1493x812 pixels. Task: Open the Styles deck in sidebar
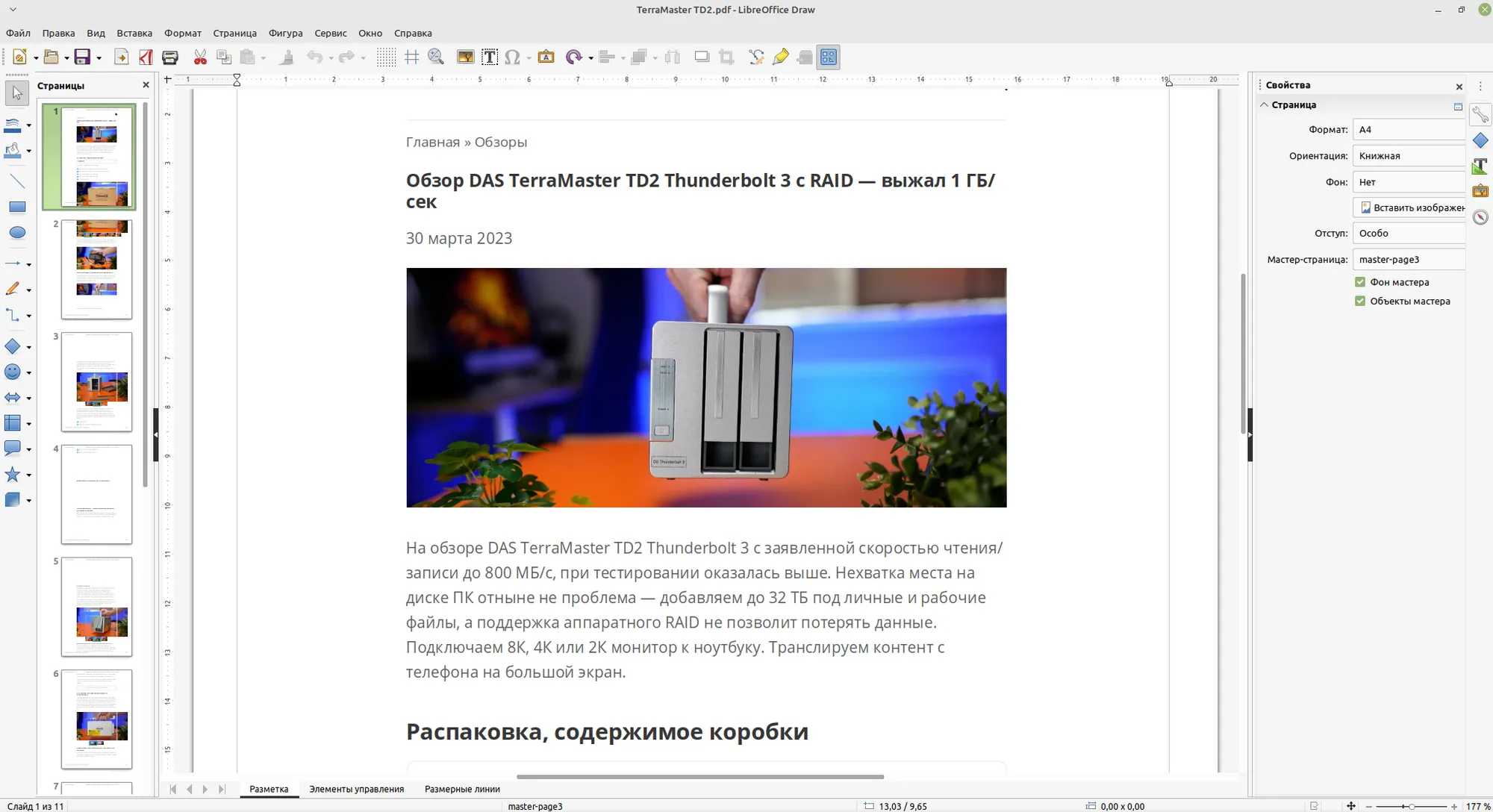(1480, 166)
